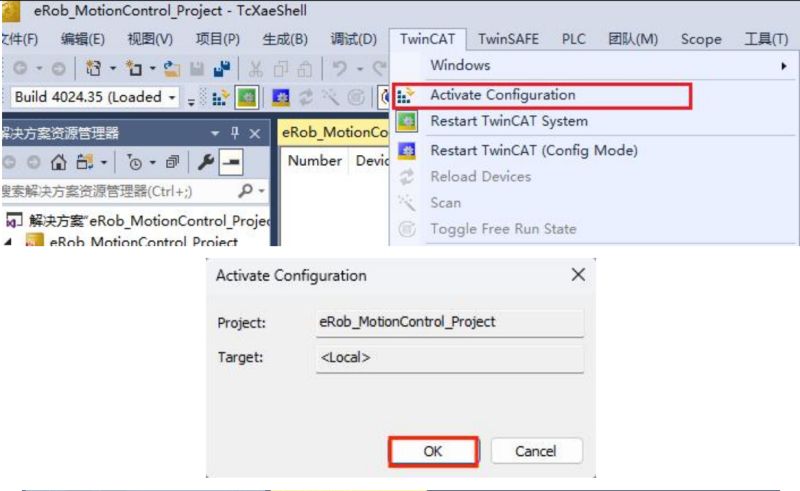Expand the add item dropdown arrow
The image size is (800, 491).
[x=152, y=68]
